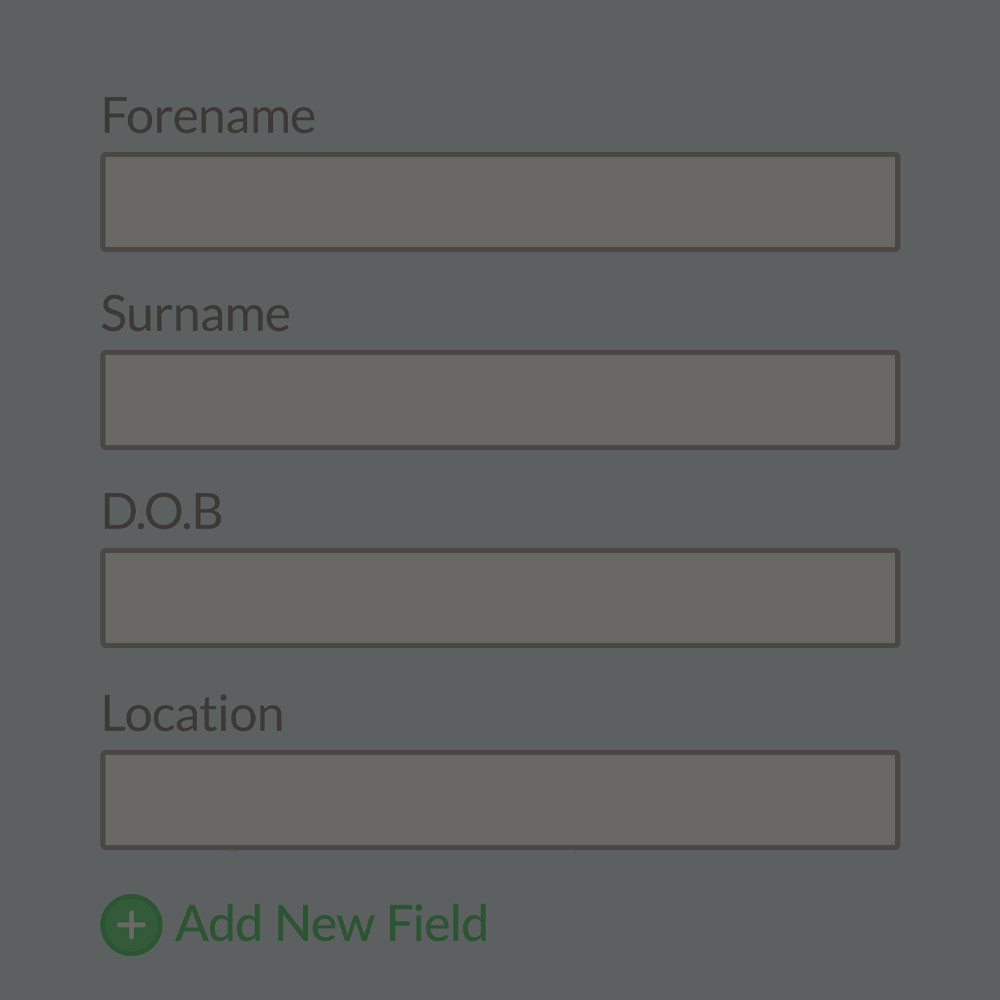Focus the Surname input field
Screen dimensions: 1000x1000
[500, 400]
